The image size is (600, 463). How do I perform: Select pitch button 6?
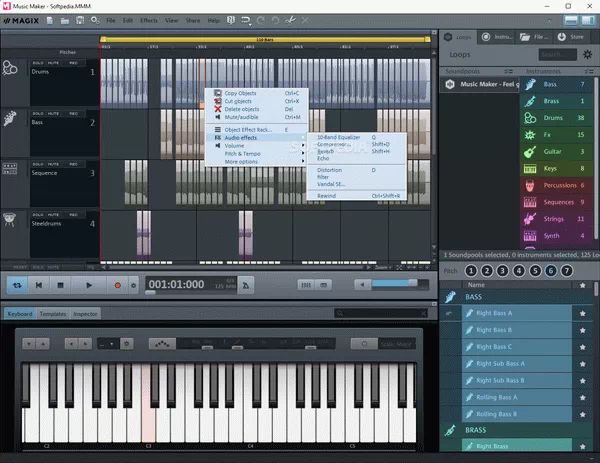[551, 271]
